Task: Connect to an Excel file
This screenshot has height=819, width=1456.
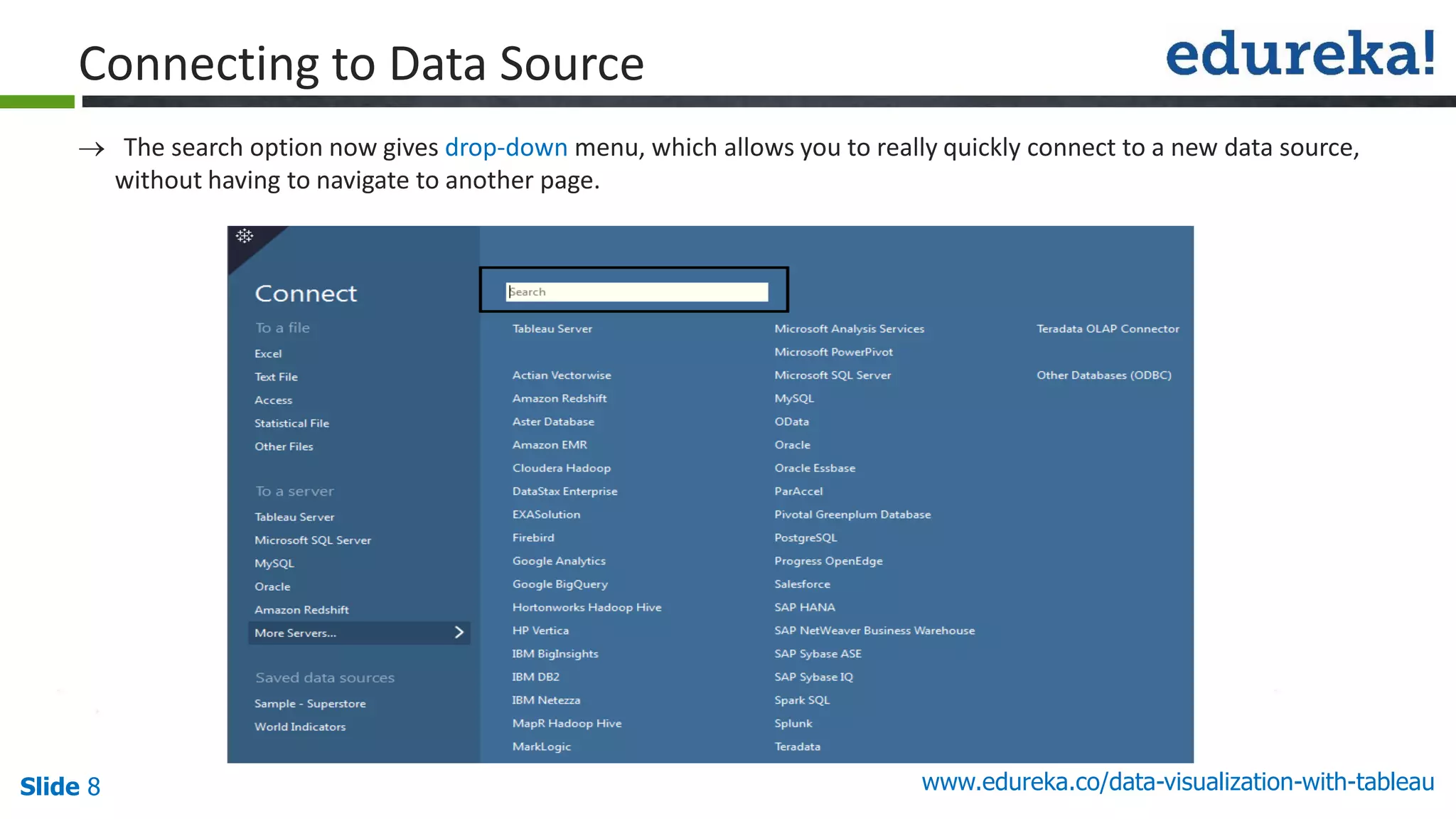Action: tap(268, 353)
